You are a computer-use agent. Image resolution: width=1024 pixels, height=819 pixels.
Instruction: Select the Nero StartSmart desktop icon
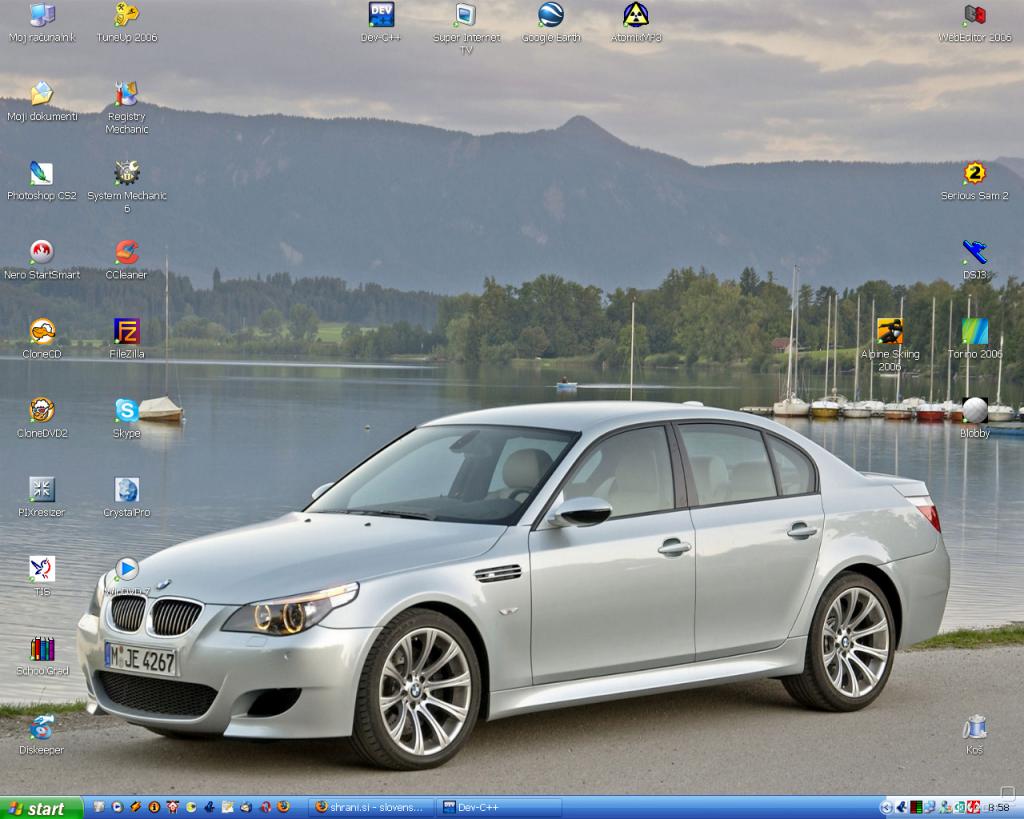(x=42, y=260)
